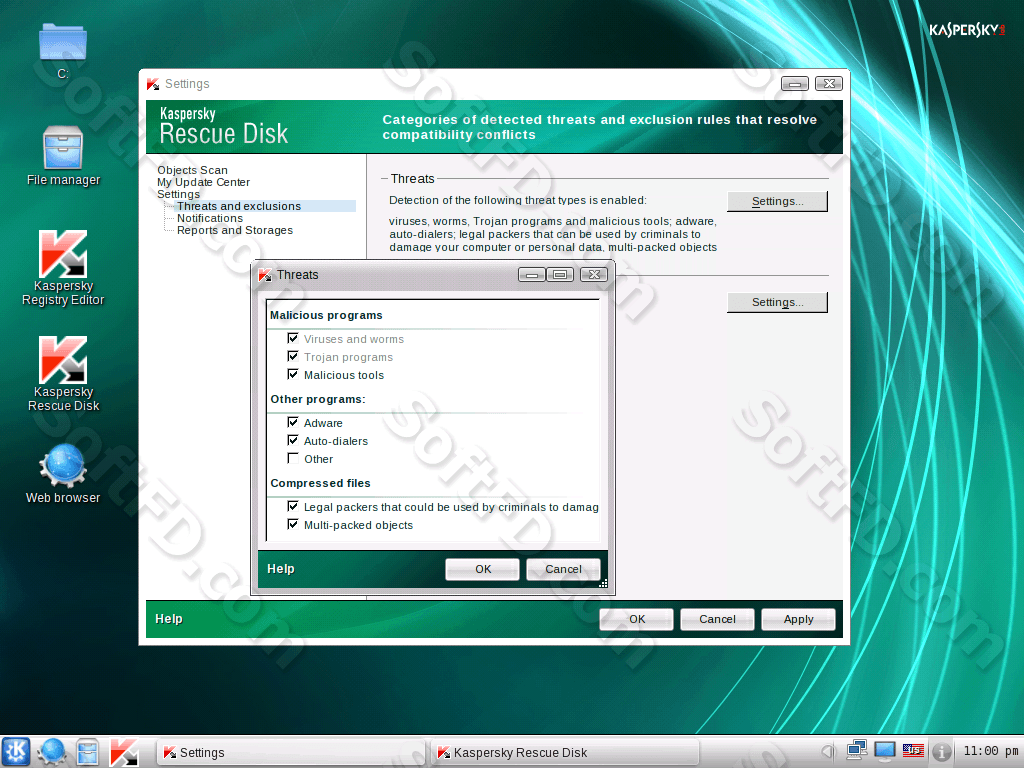Toggle the Trojan programs checkbox
Screen dimensions: 1024x768
click(x=293, y=356)
